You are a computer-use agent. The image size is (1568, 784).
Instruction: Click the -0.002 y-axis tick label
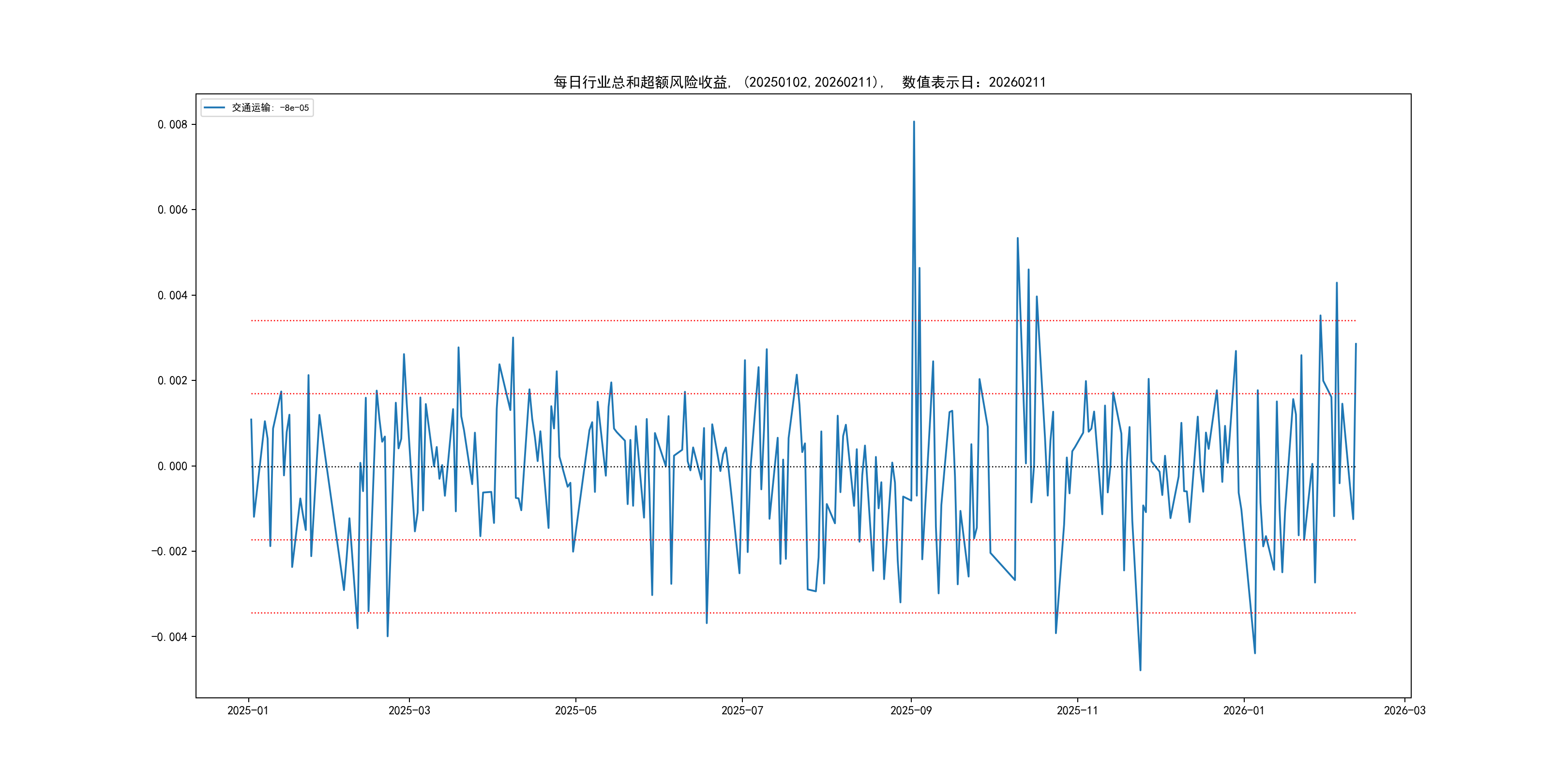[169, 552]
